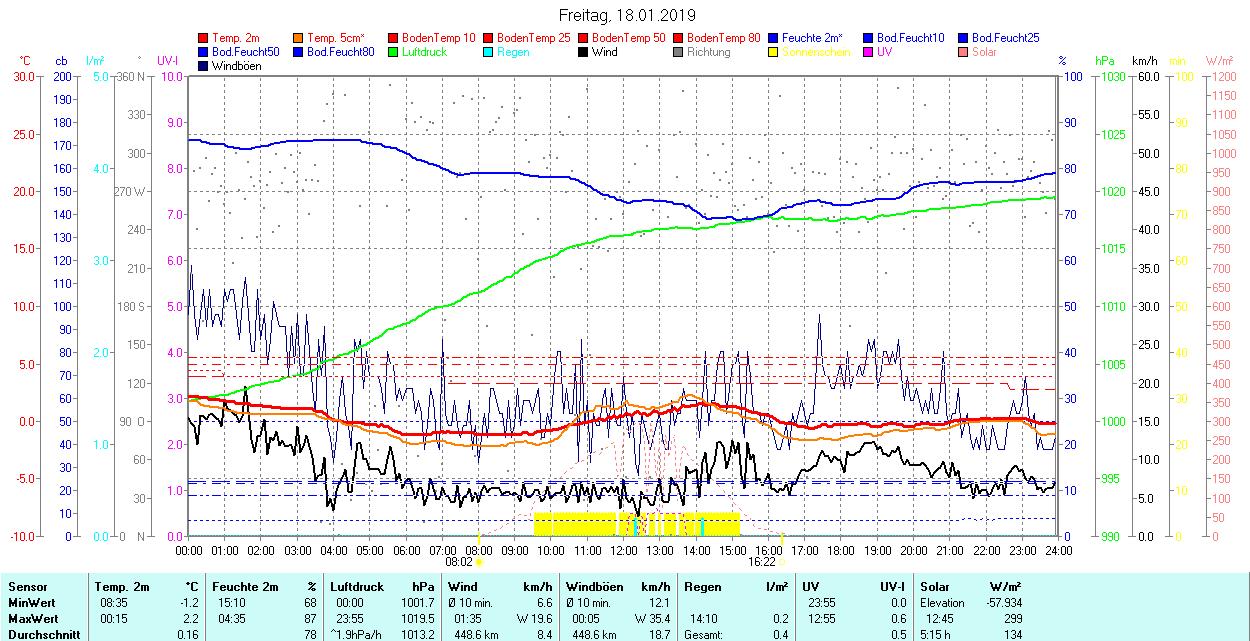Select the green Luftdruck legend marker

click(394, 52)
